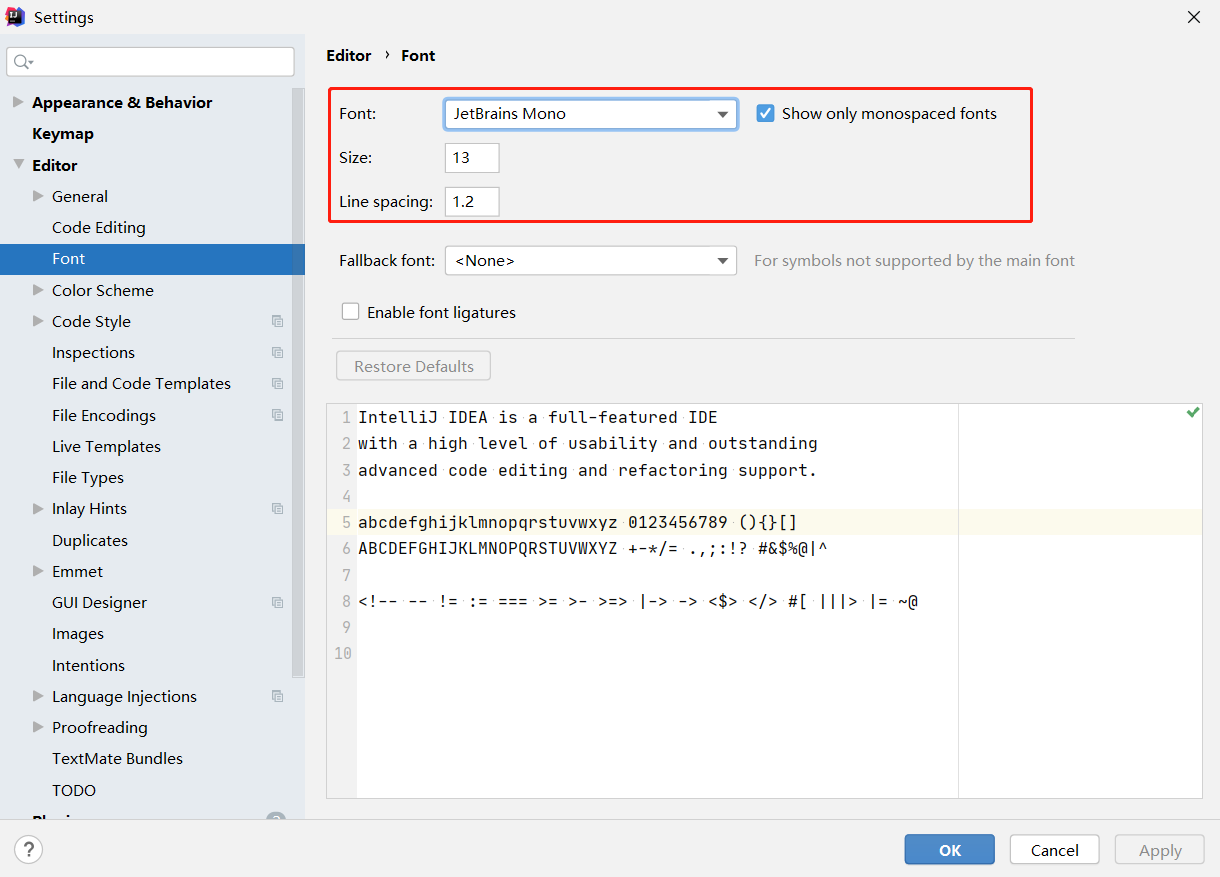Open Intentions settings
Viewport: 1220px width, 877px height.
tap(88, 666)
